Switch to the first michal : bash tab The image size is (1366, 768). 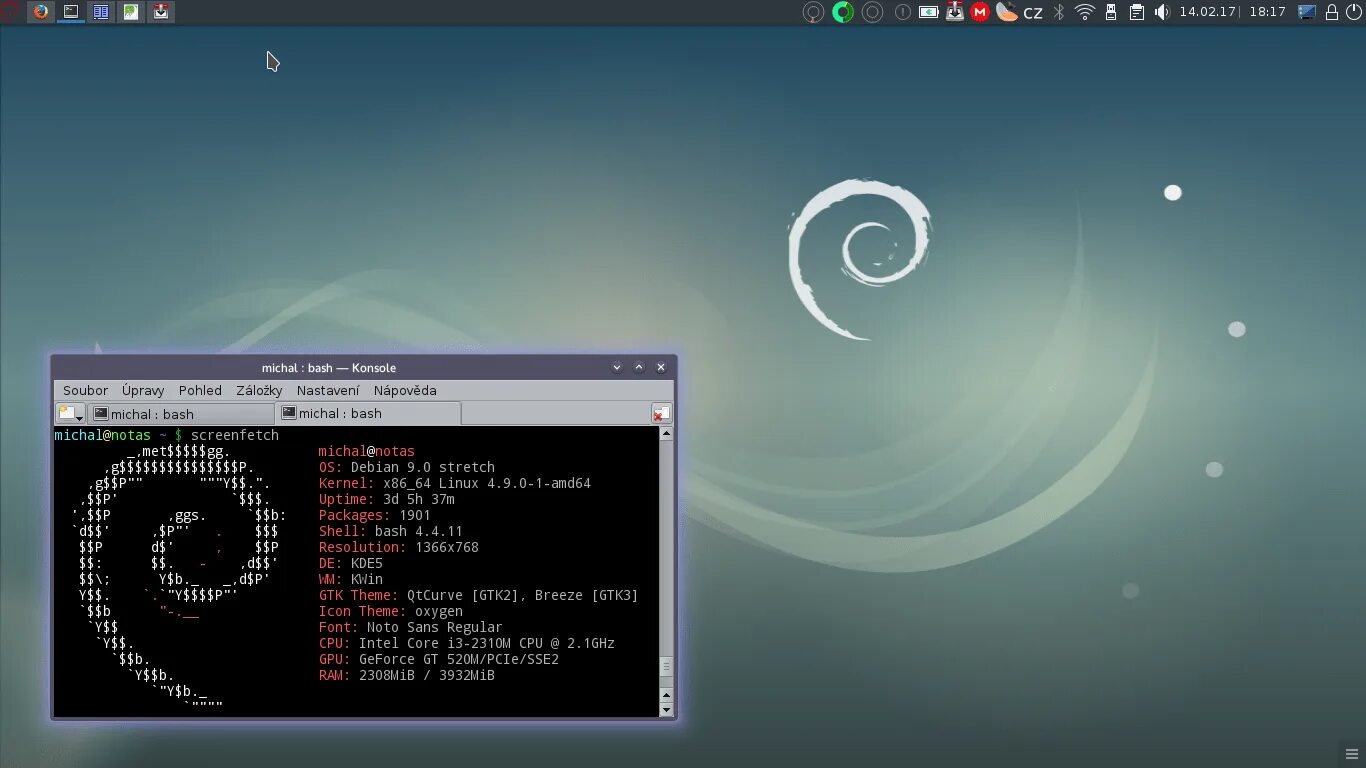point(180,414)
